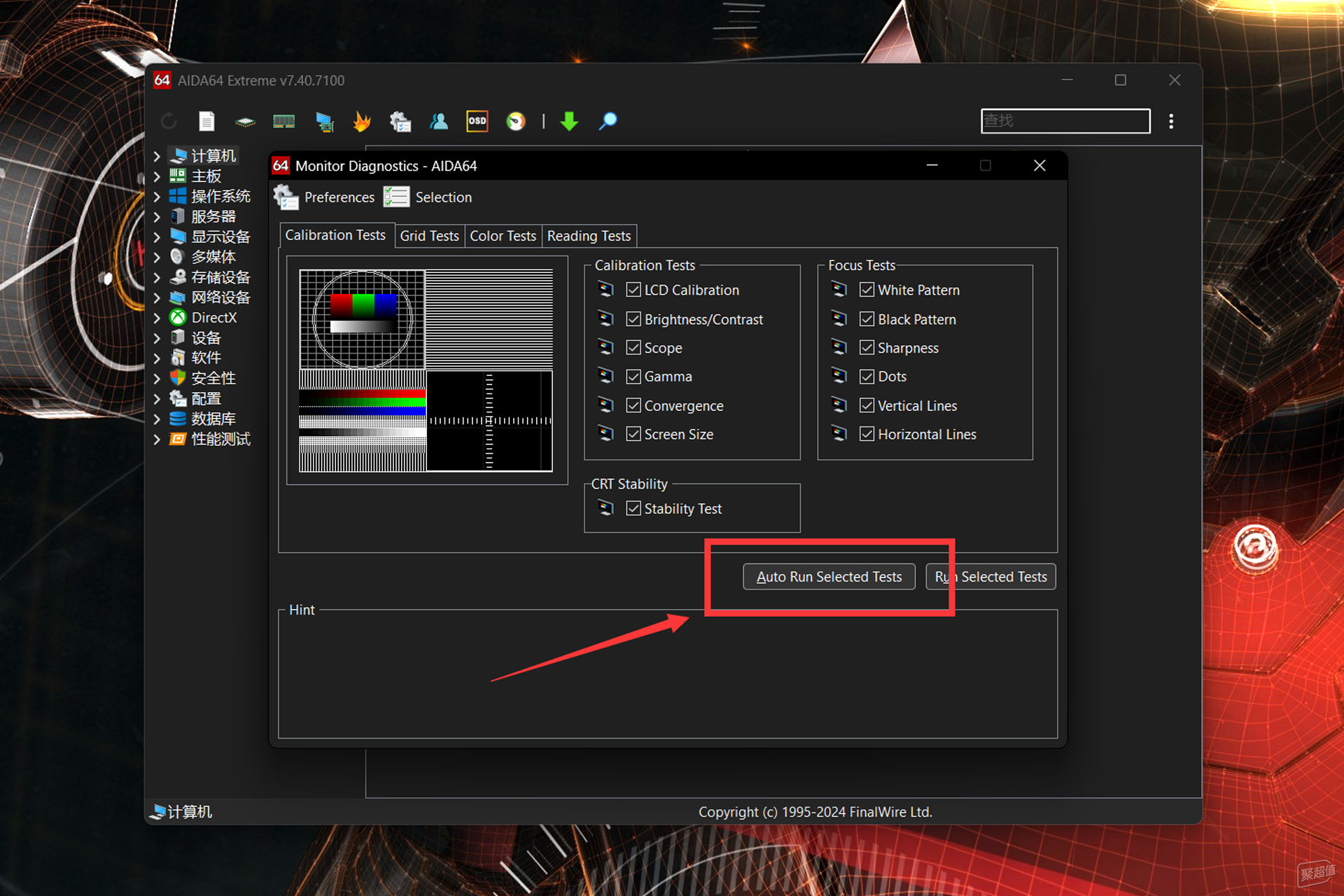Toggle the Gamma checkbox

coord(633,377)
